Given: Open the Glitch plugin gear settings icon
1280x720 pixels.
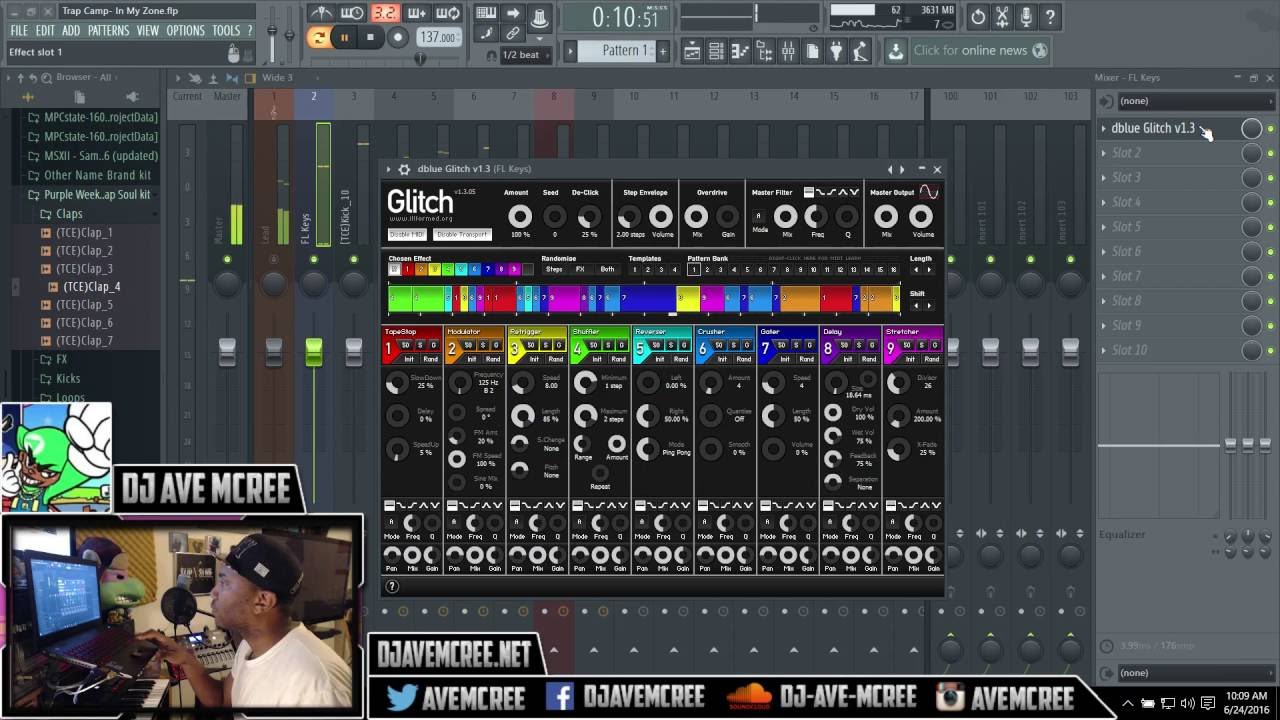Looking at the screenshot, I should [404, 169].
